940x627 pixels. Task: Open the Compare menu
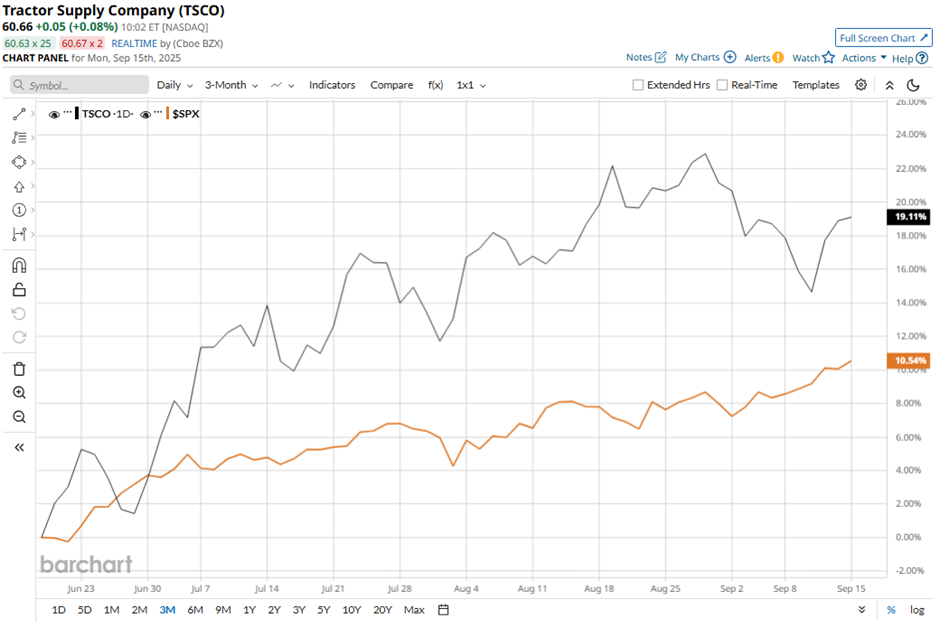click(x=391, y=85)
